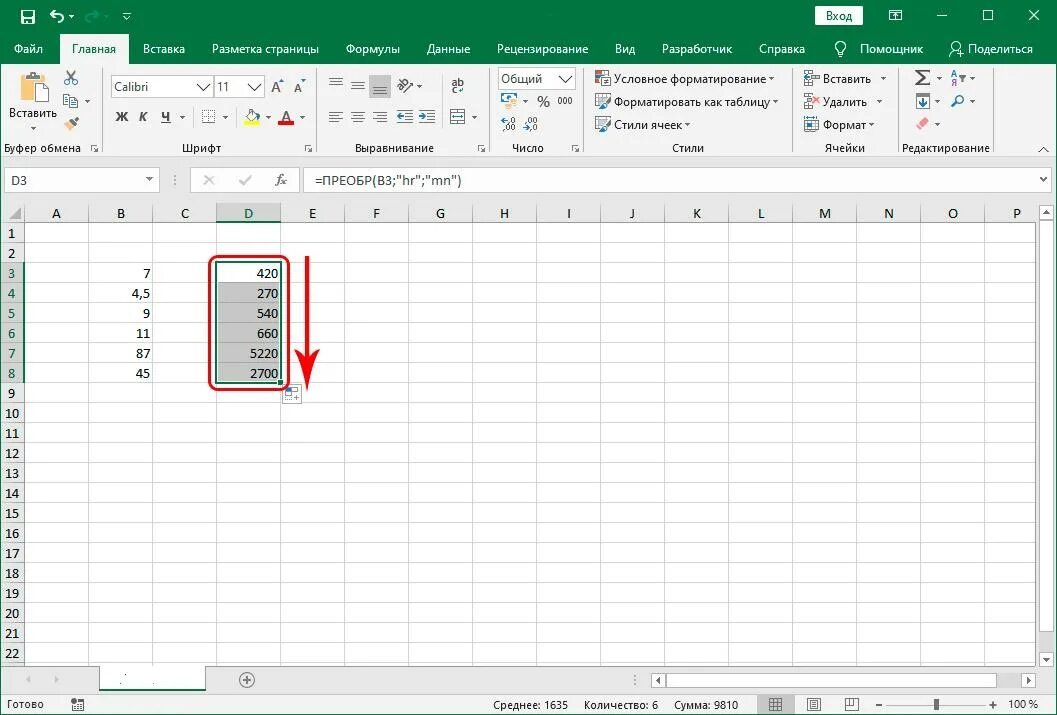Open the font size 11 dropdown

[254, 87]
